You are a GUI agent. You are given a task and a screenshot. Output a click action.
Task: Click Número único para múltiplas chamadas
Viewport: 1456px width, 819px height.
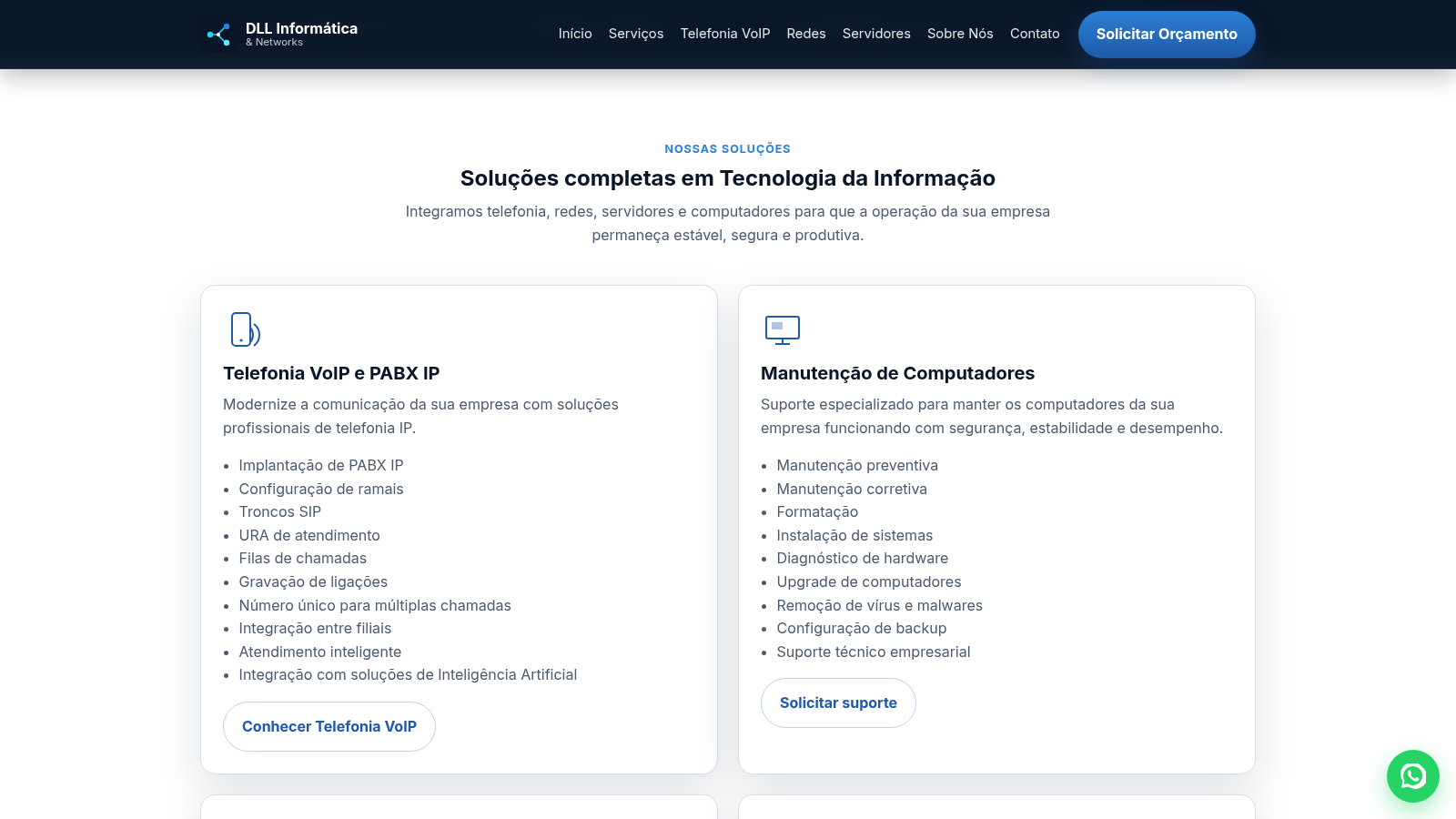pyautogui.click(x=375, y=605)
